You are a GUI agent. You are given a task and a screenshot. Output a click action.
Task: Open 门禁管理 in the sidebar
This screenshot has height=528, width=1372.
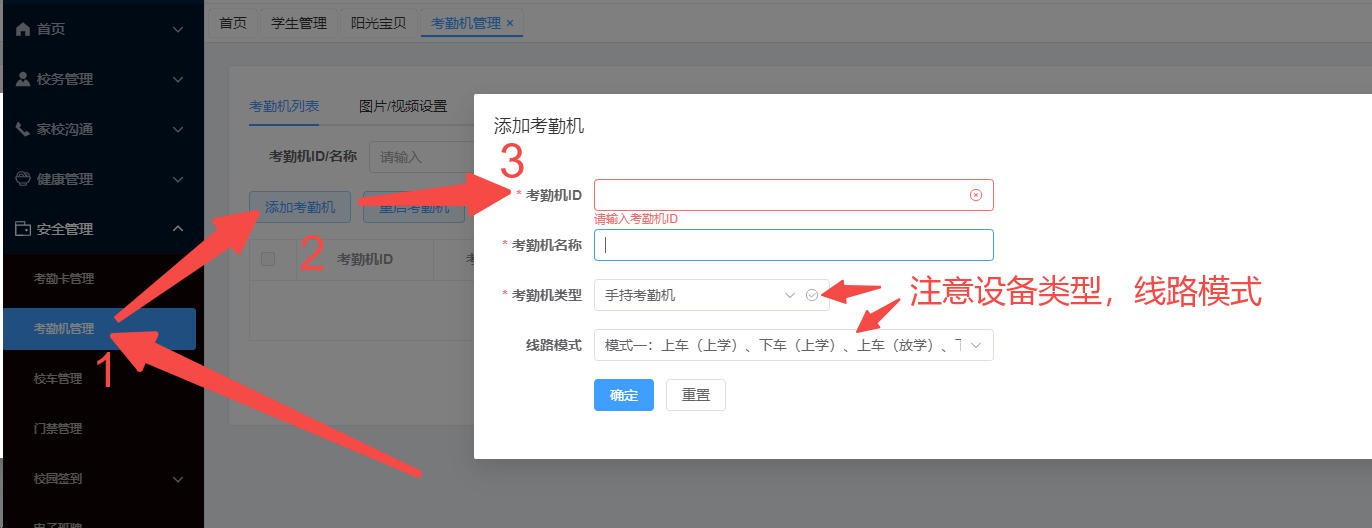coord(58,429)
